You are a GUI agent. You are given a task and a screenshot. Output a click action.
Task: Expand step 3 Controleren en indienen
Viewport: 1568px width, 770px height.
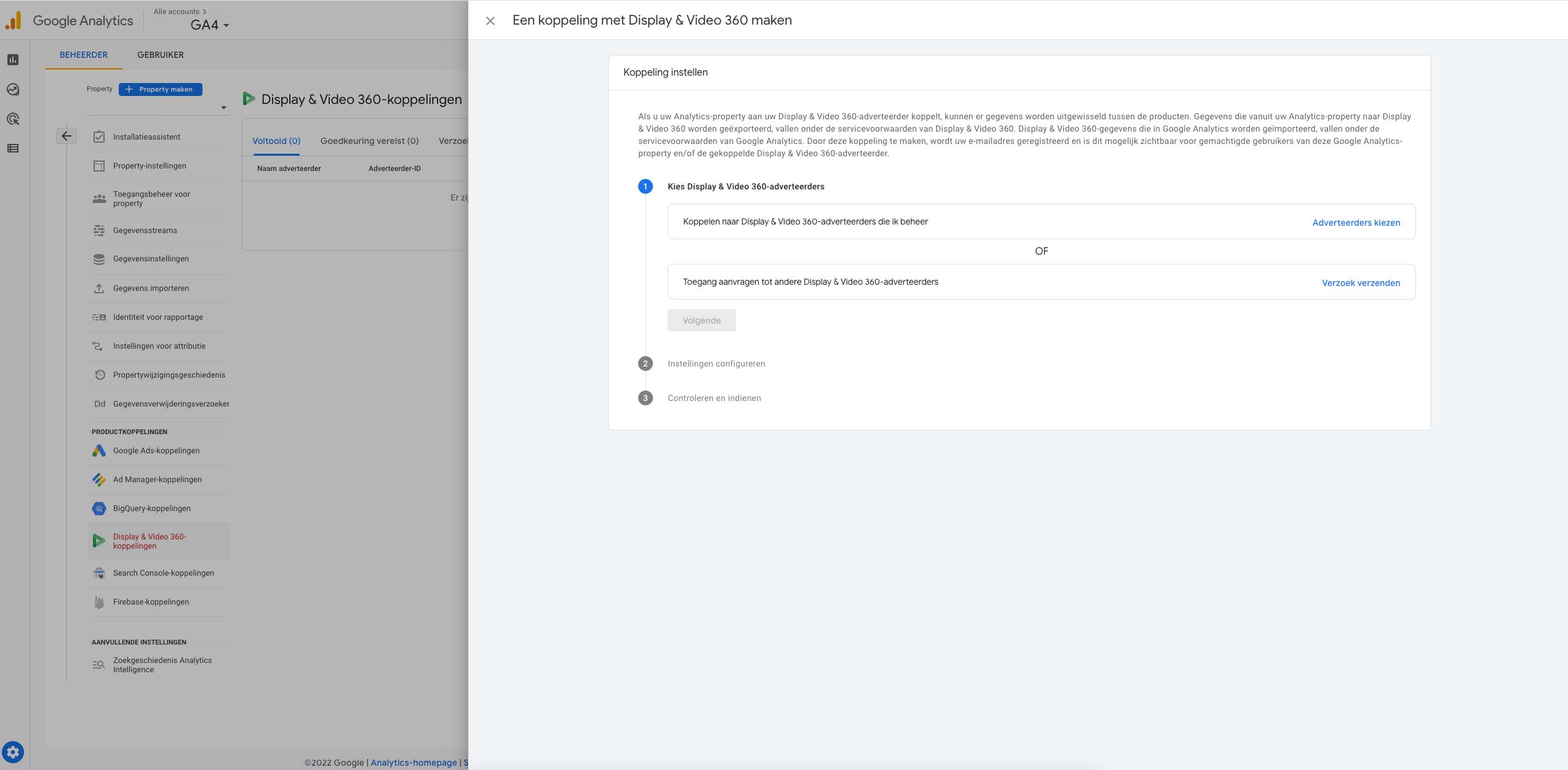714,398
